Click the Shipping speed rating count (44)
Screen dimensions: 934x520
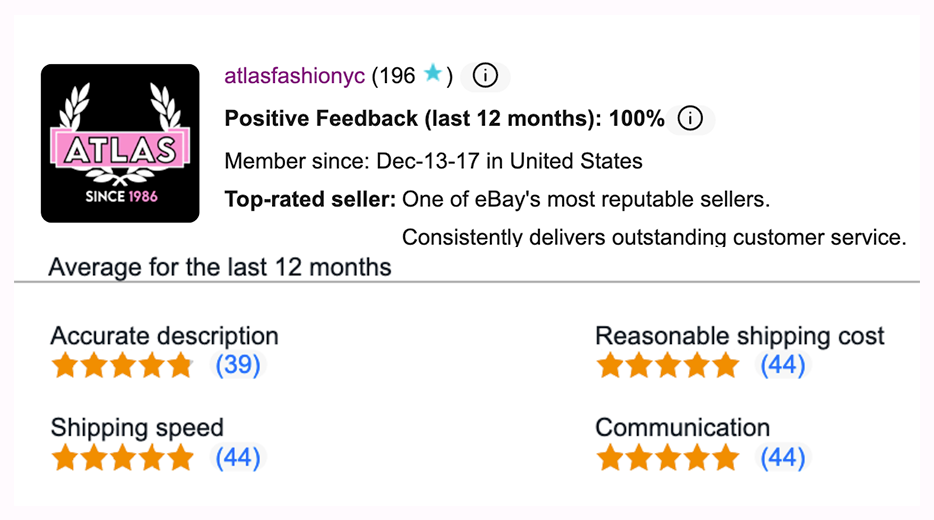238,458
